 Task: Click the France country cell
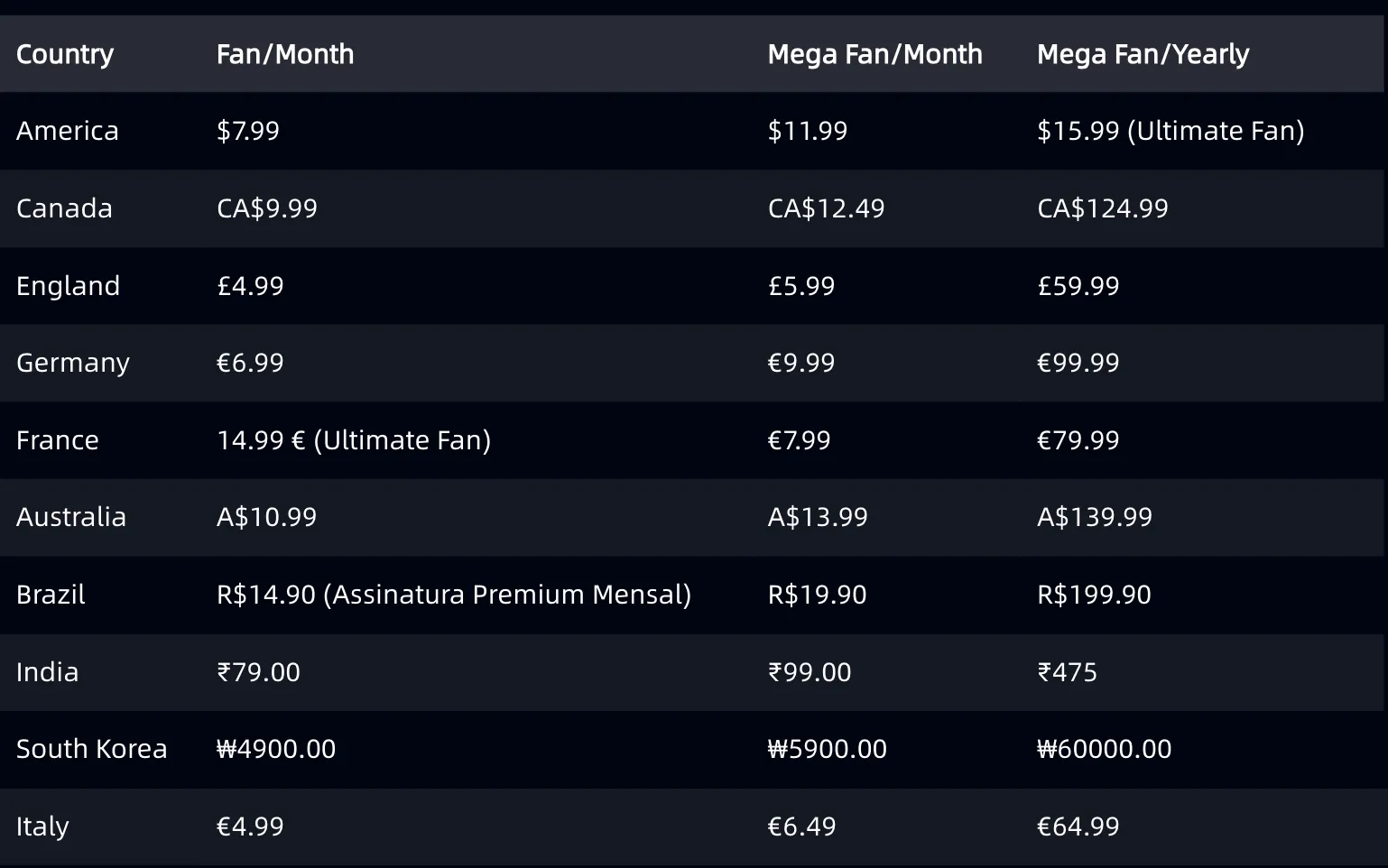coord(58,440)
